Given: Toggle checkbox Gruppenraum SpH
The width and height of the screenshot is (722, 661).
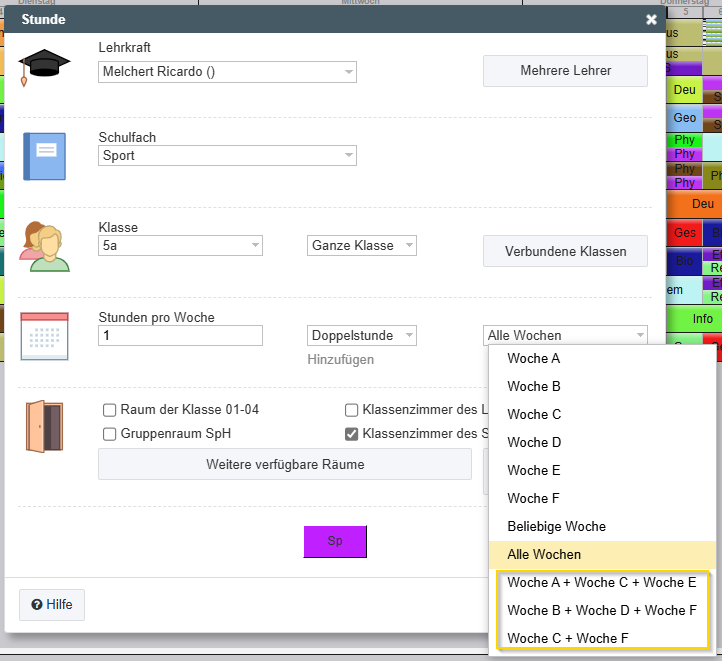Looking at the screenshot, I should (x=109, y=434).
